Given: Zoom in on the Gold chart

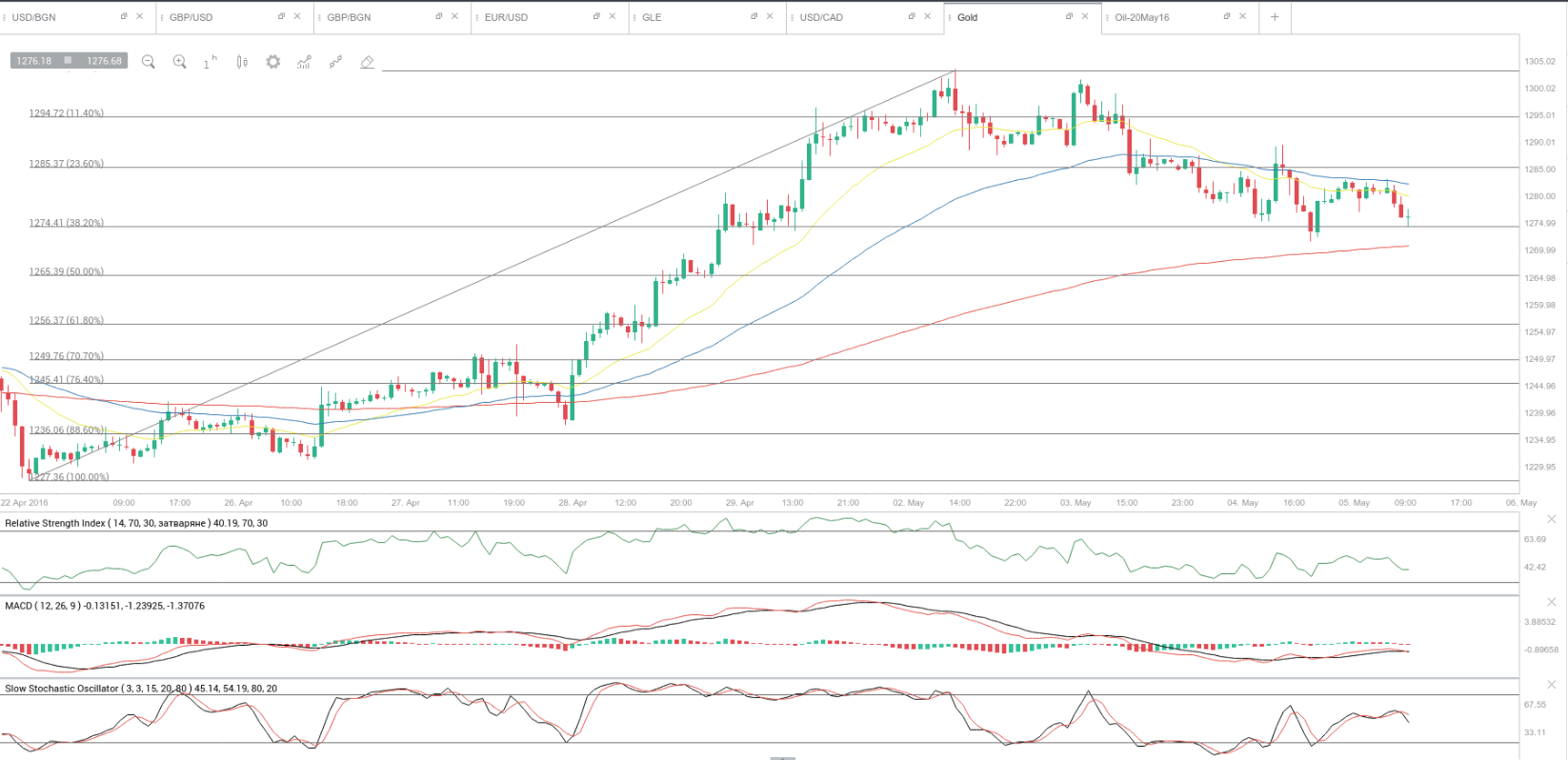Looking at the screenshot, I should click(179, 62).
